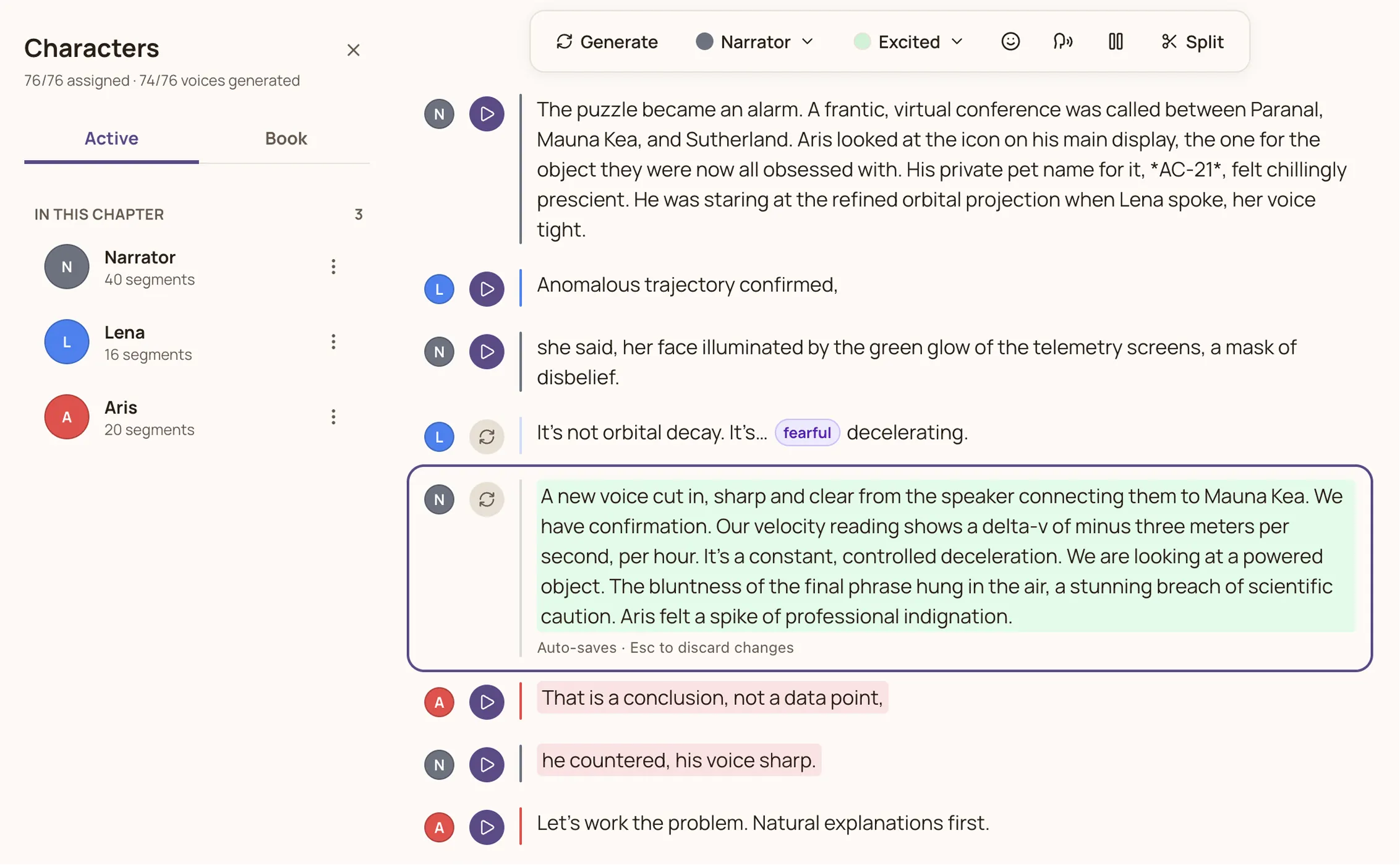Click the 'That is a conclusion, not a data point' text
Image resolution: width=1400 pixels, height=865 pixels.
pyautogui.click(x=712, y=697)
